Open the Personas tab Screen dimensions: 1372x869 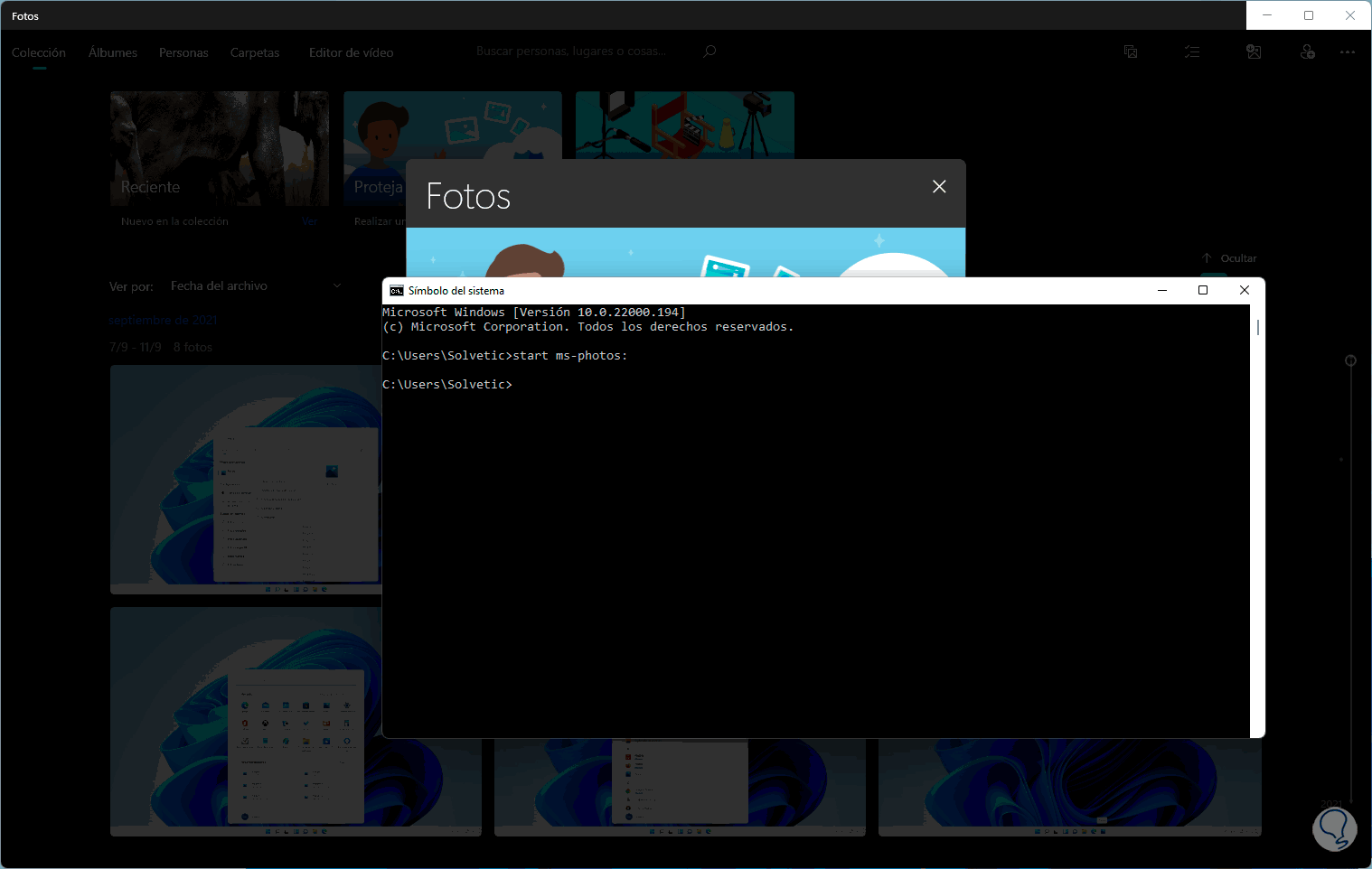183,52
